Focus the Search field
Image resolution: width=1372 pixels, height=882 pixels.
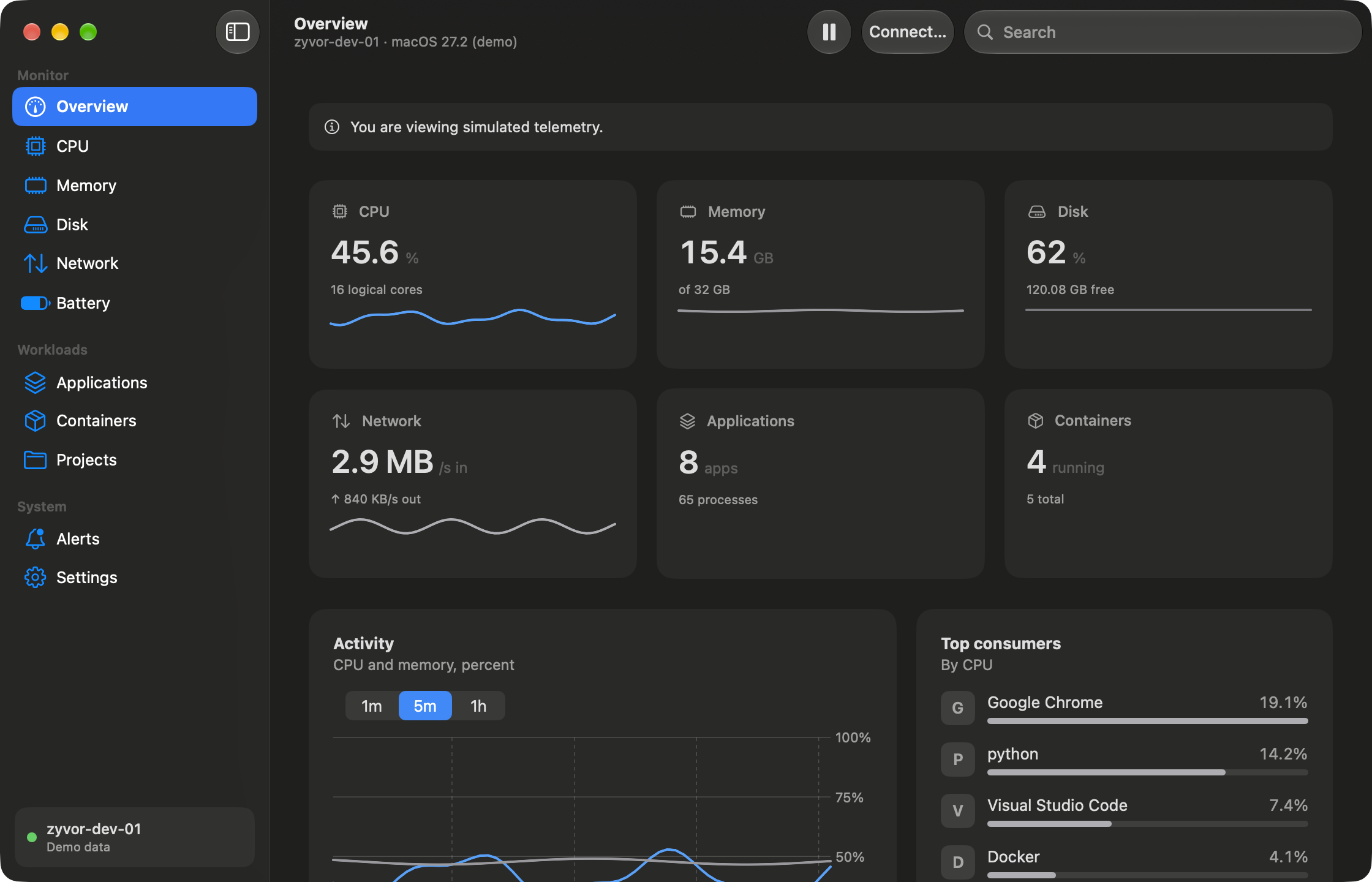1163,32
